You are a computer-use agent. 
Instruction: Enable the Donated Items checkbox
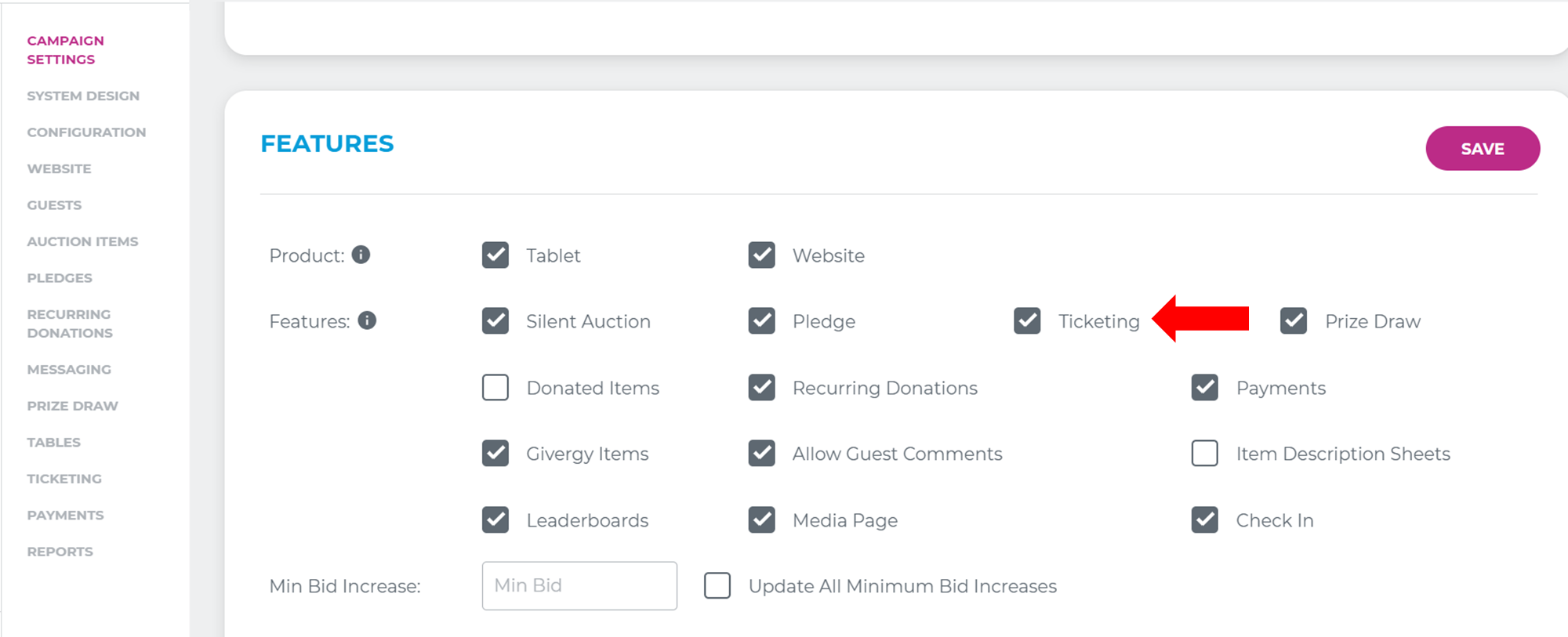[x=495, y=387]
